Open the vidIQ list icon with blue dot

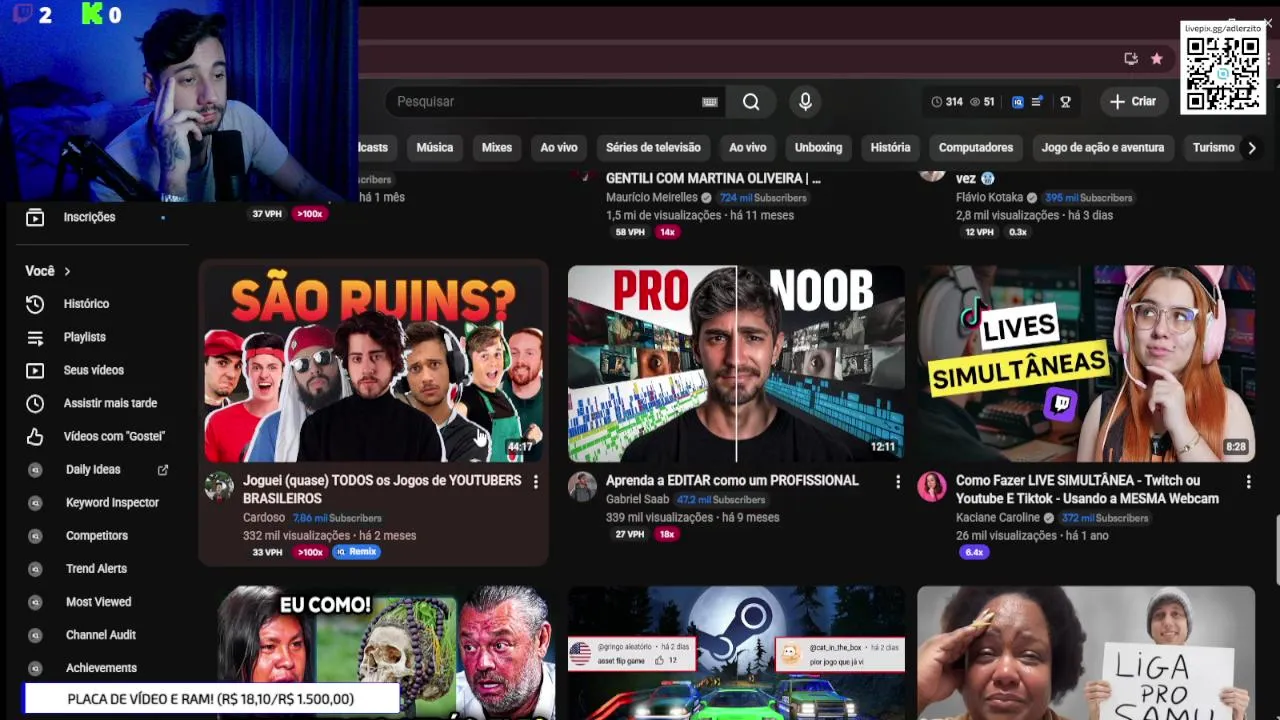click(1037, 101)
